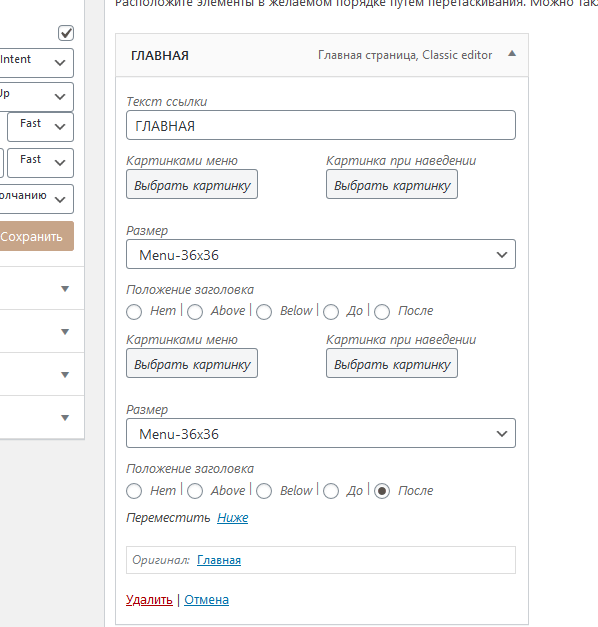Viewport: 598px width, 627px height.
Task: Click first Выбрать картинку under Картинка при наведении
Action: pyautogui.click(x=392, y=184)
